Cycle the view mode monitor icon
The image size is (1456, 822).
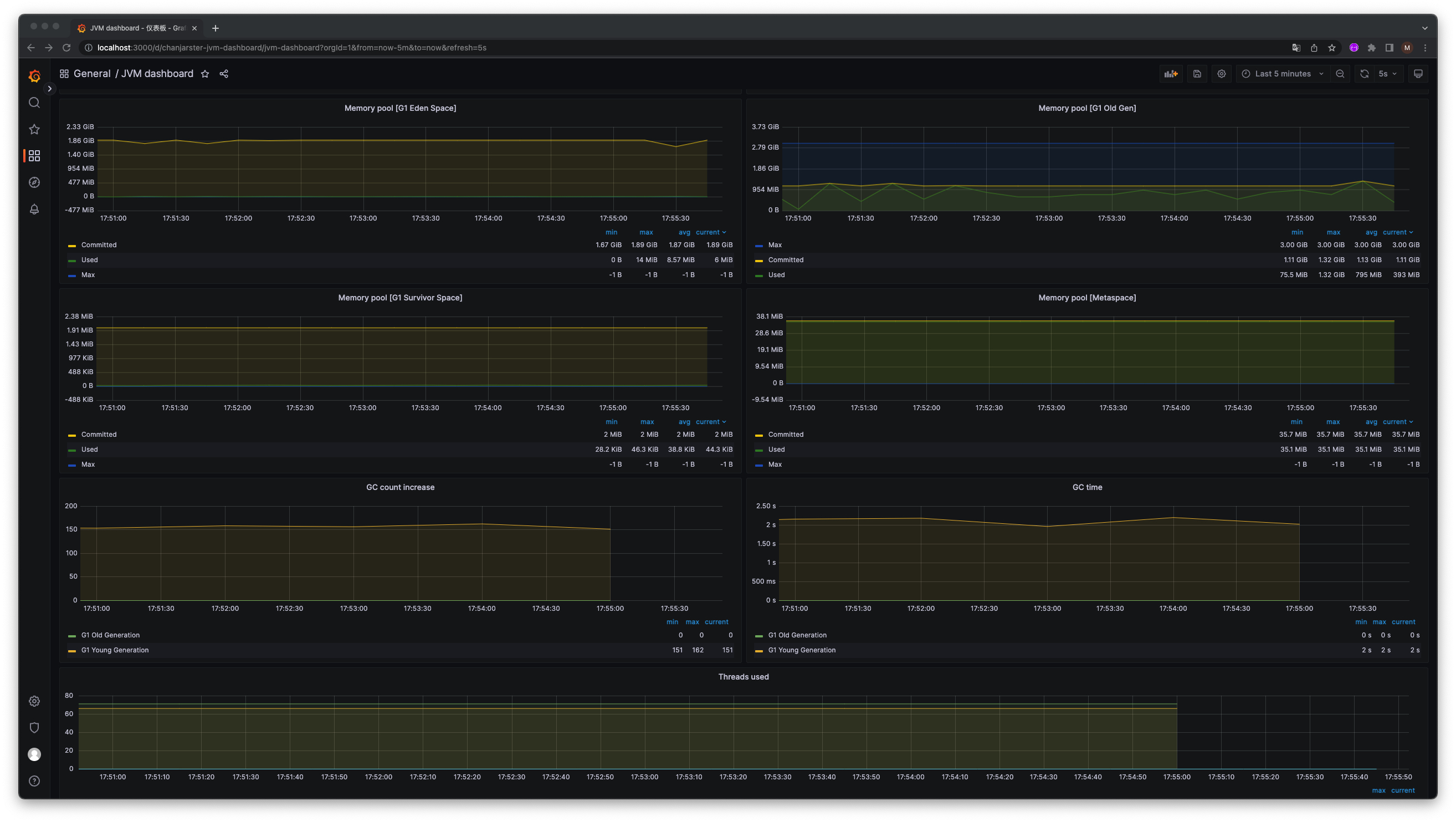click(x=1418, y=74)
